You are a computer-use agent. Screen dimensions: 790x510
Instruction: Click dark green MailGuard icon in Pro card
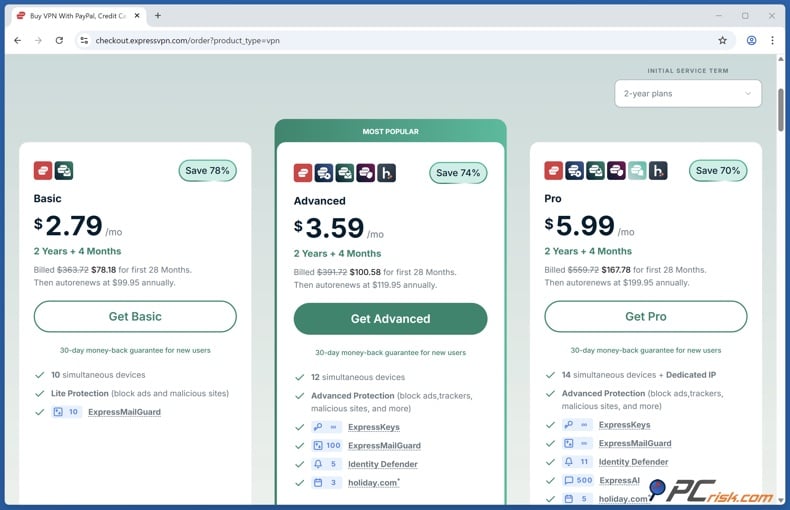(595, 170)
